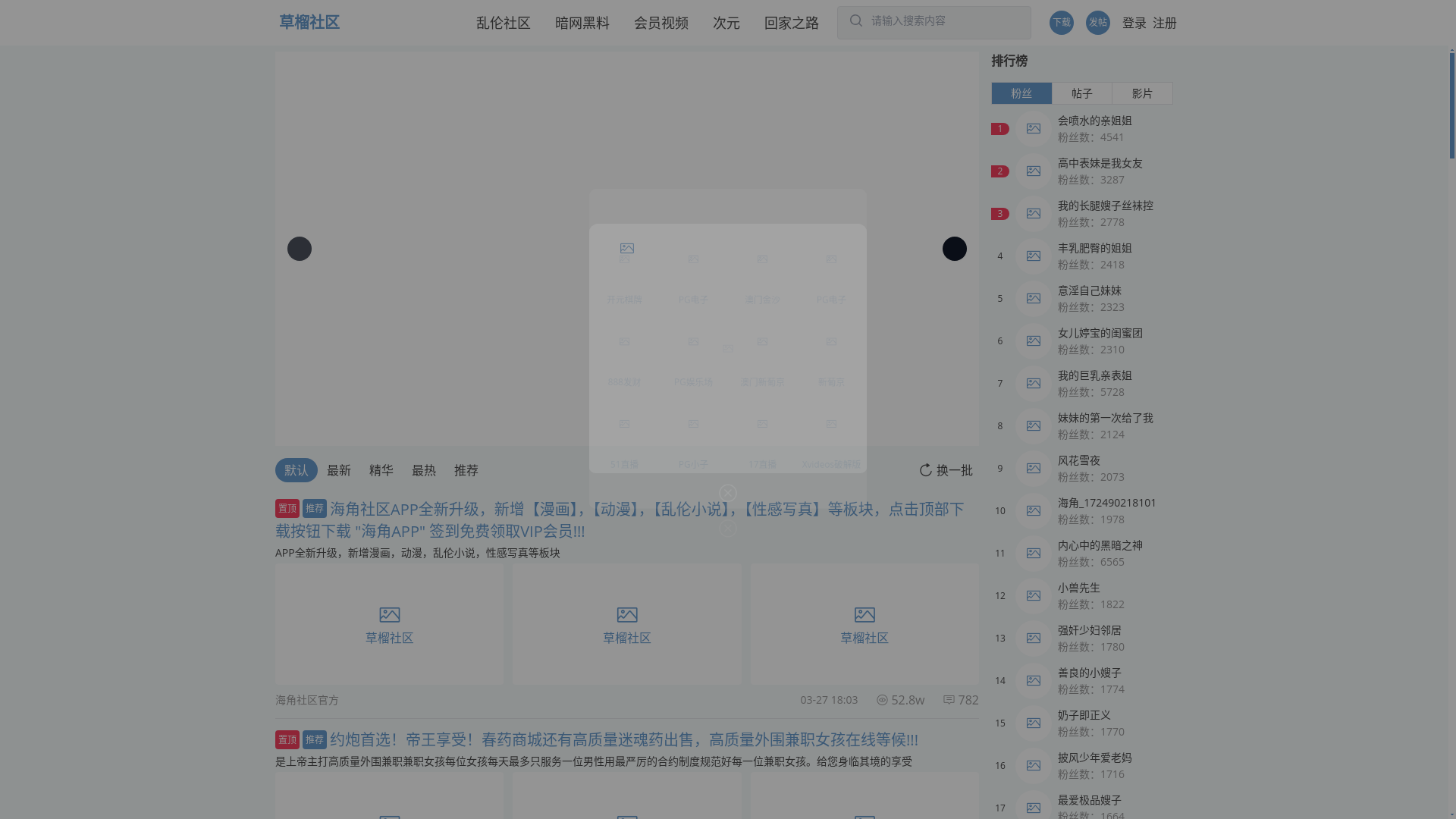
Task: Open the 暗网黑料 nav menu item
Action: pos(582,23)
